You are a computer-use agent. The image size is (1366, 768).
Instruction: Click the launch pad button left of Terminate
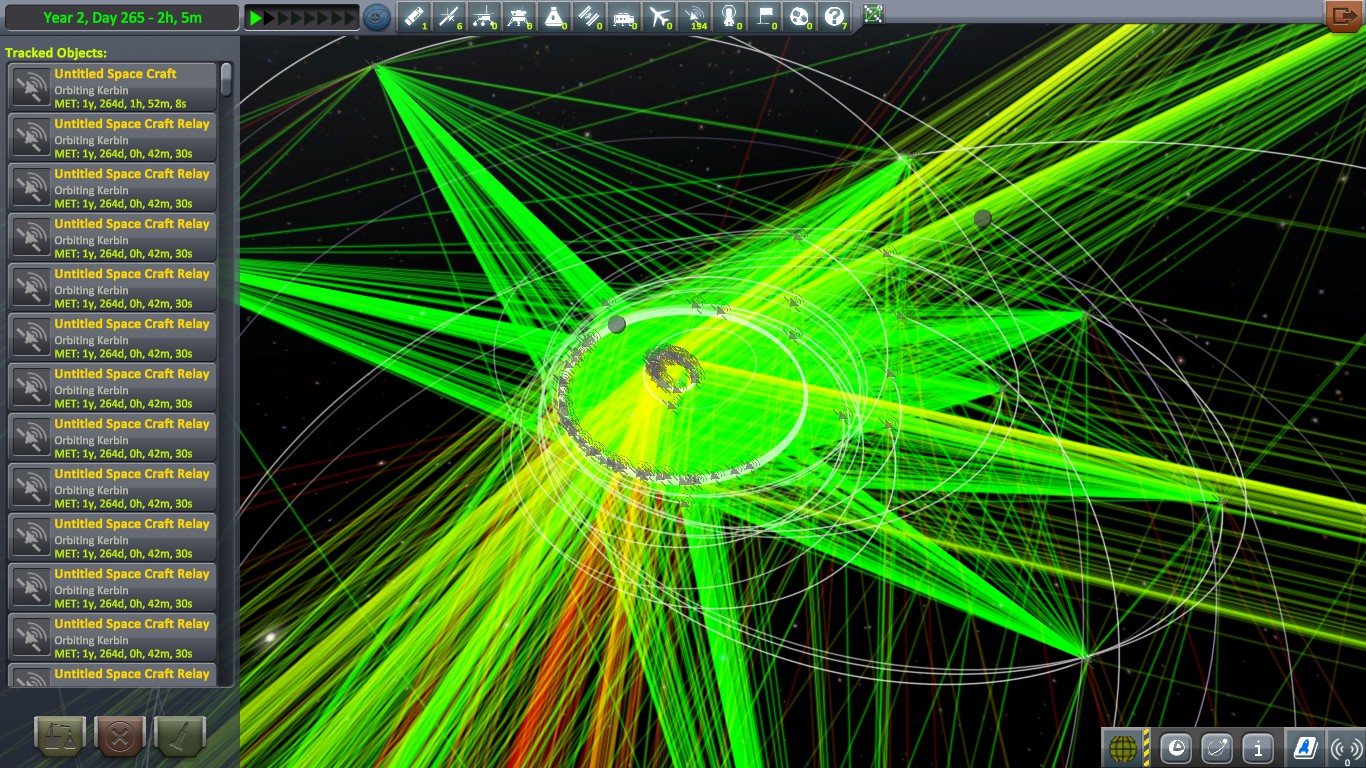pos(60,738)
